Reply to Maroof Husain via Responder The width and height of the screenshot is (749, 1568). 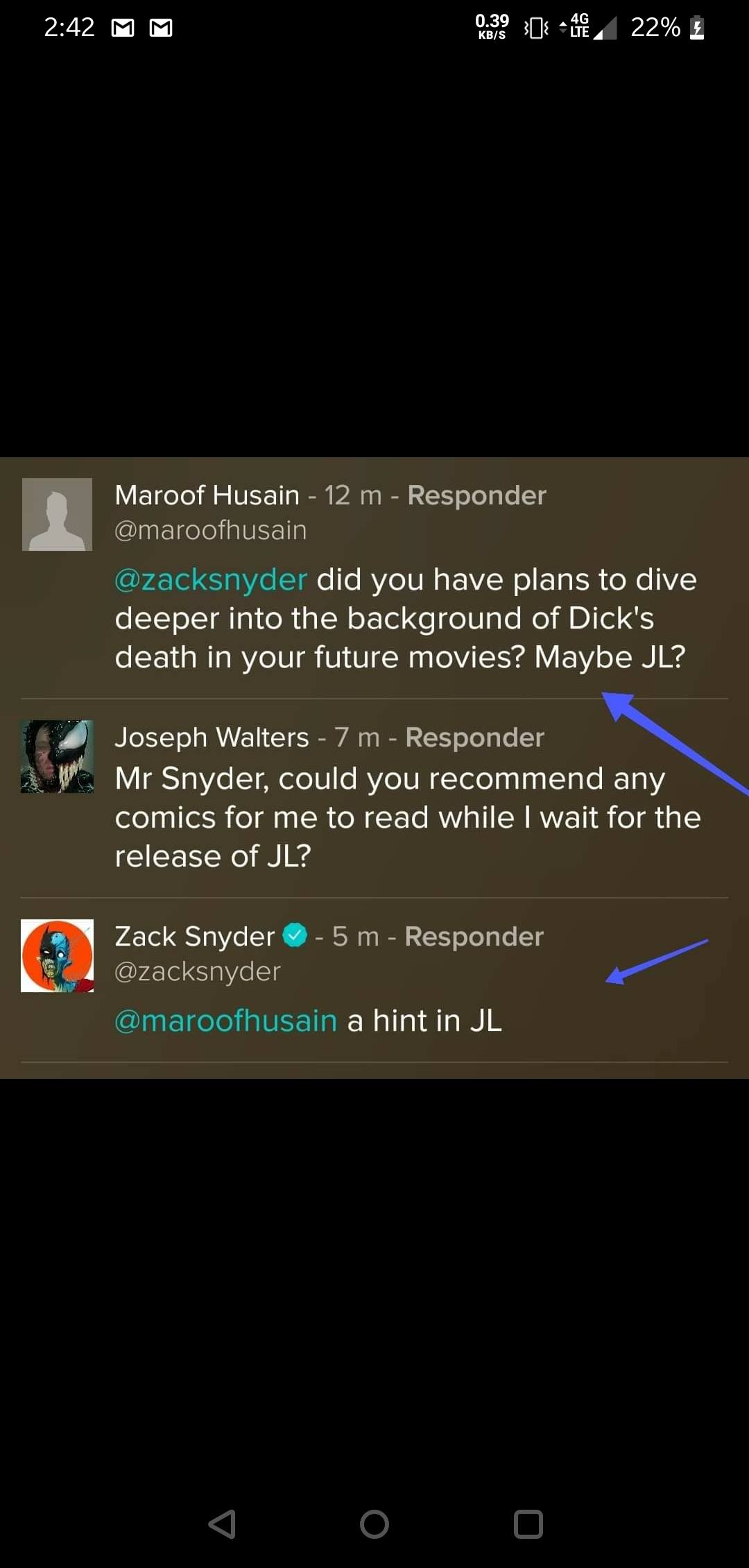pos(476,495)
